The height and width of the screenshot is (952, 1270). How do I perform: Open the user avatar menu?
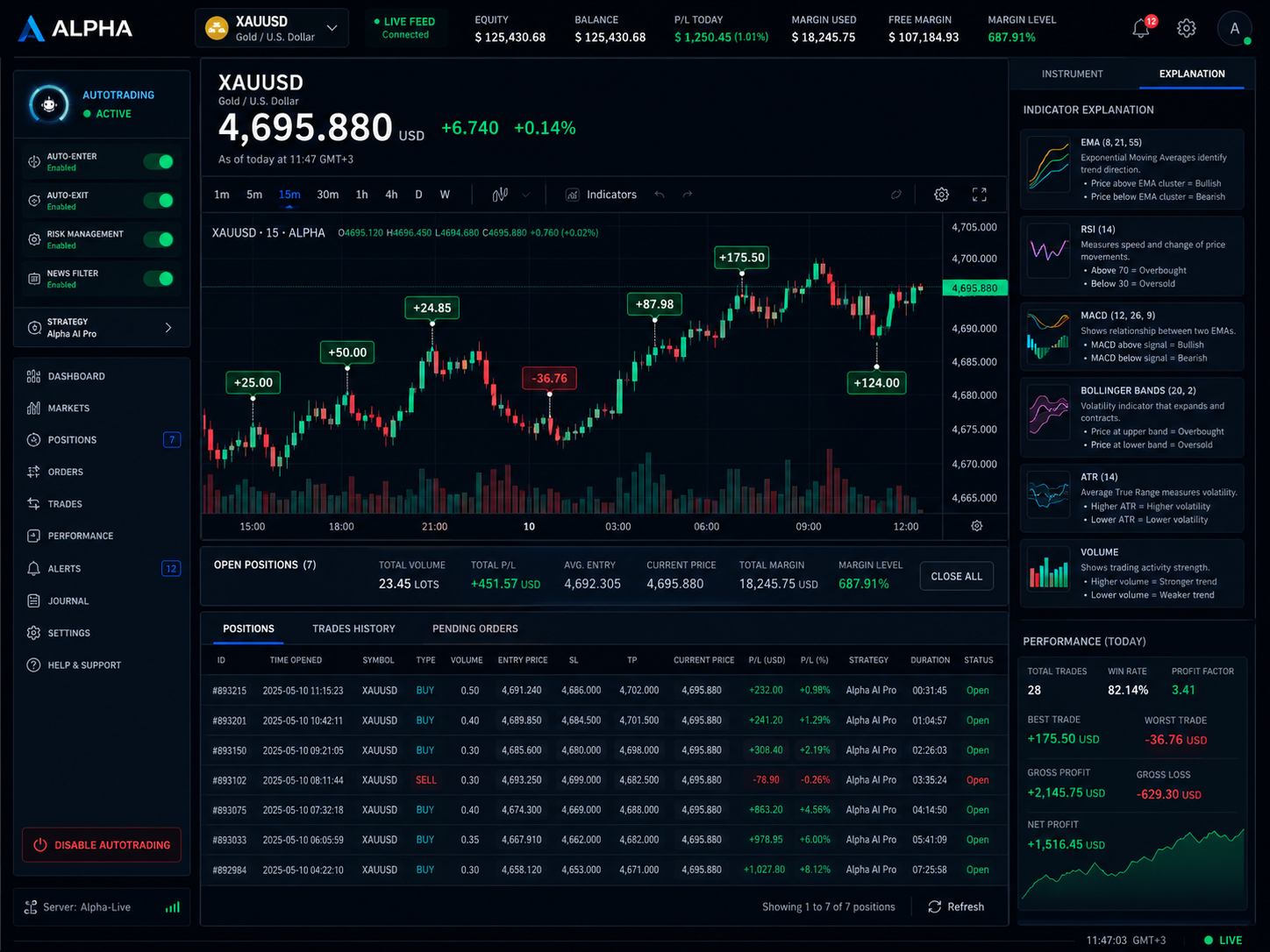[x=1234, y=28]
